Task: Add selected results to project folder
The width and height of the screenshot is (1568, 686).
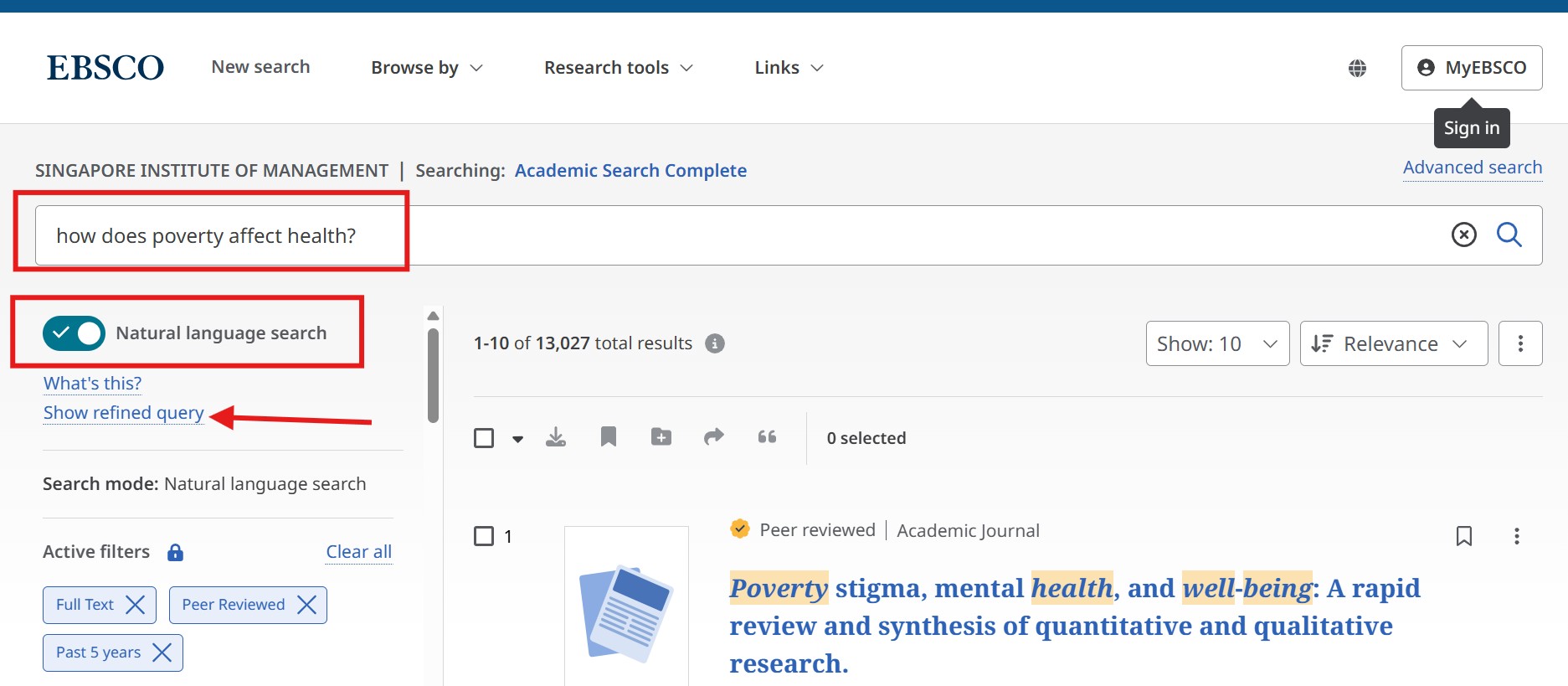Action: pos(661,436)
